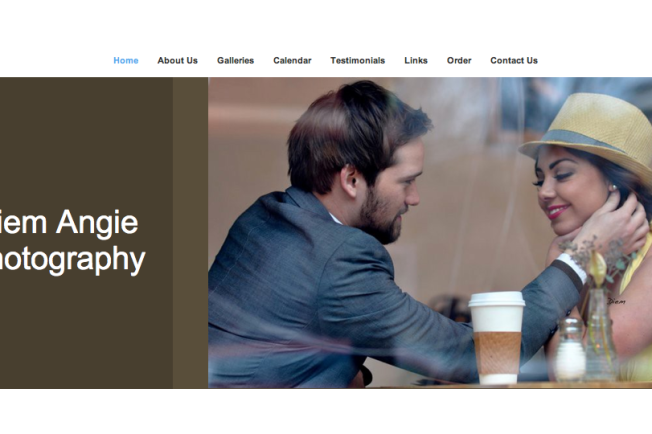
Task: Click the Diem signature watermark on photo
Action: [616, 301]
